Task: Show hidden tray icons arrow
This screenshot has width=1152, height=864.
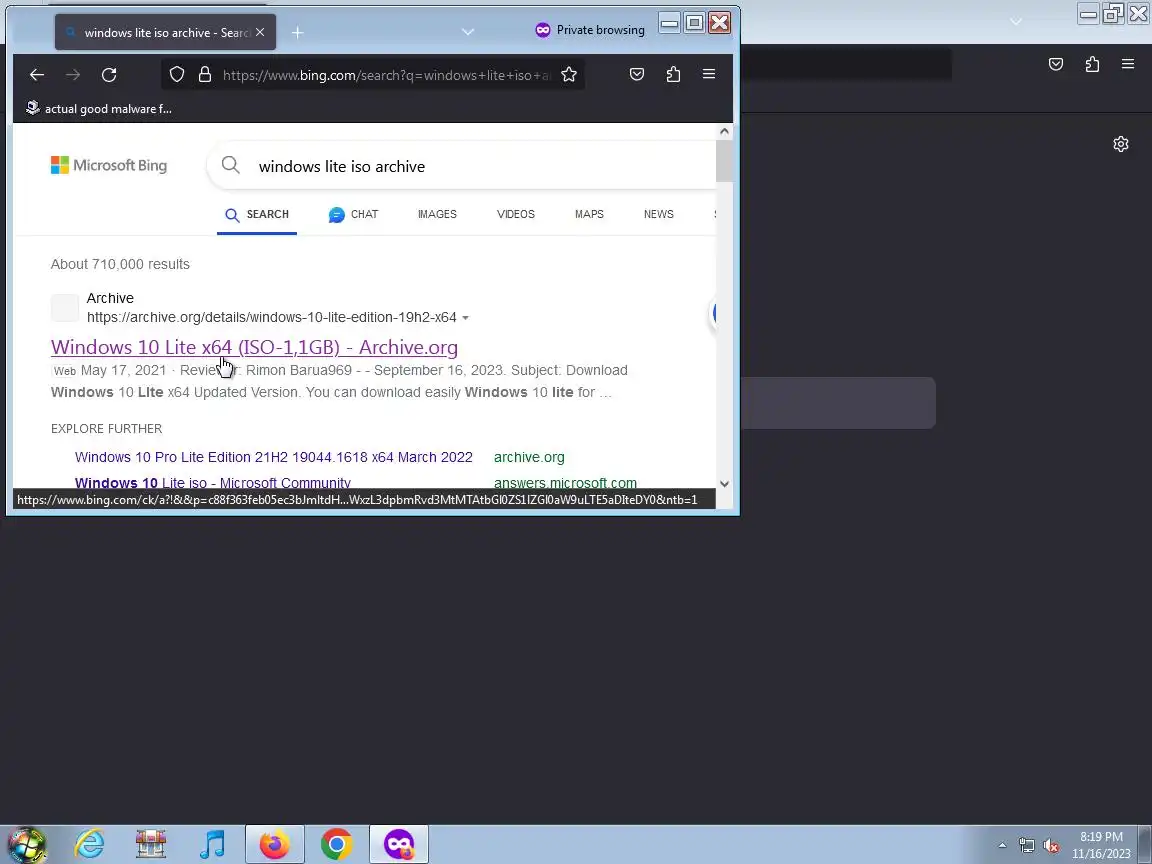Action: coord(1002,846)
